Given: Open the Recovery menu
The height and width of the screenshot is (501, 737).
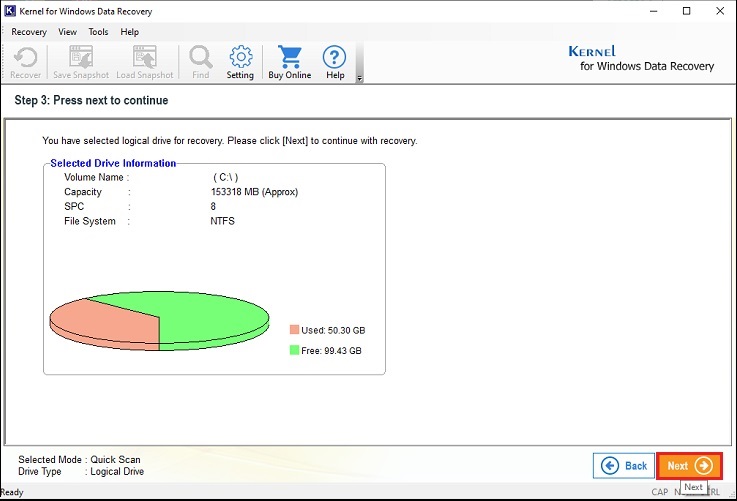Looking at the screenshot, I should (29, 32).
